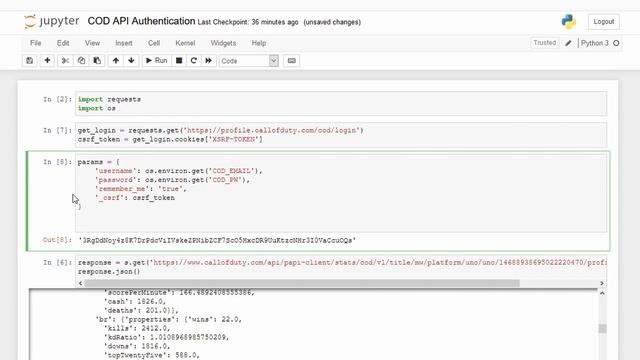Screen dimensions: 640x360
Task: Click the Jupyter logo
Action: 51,21
